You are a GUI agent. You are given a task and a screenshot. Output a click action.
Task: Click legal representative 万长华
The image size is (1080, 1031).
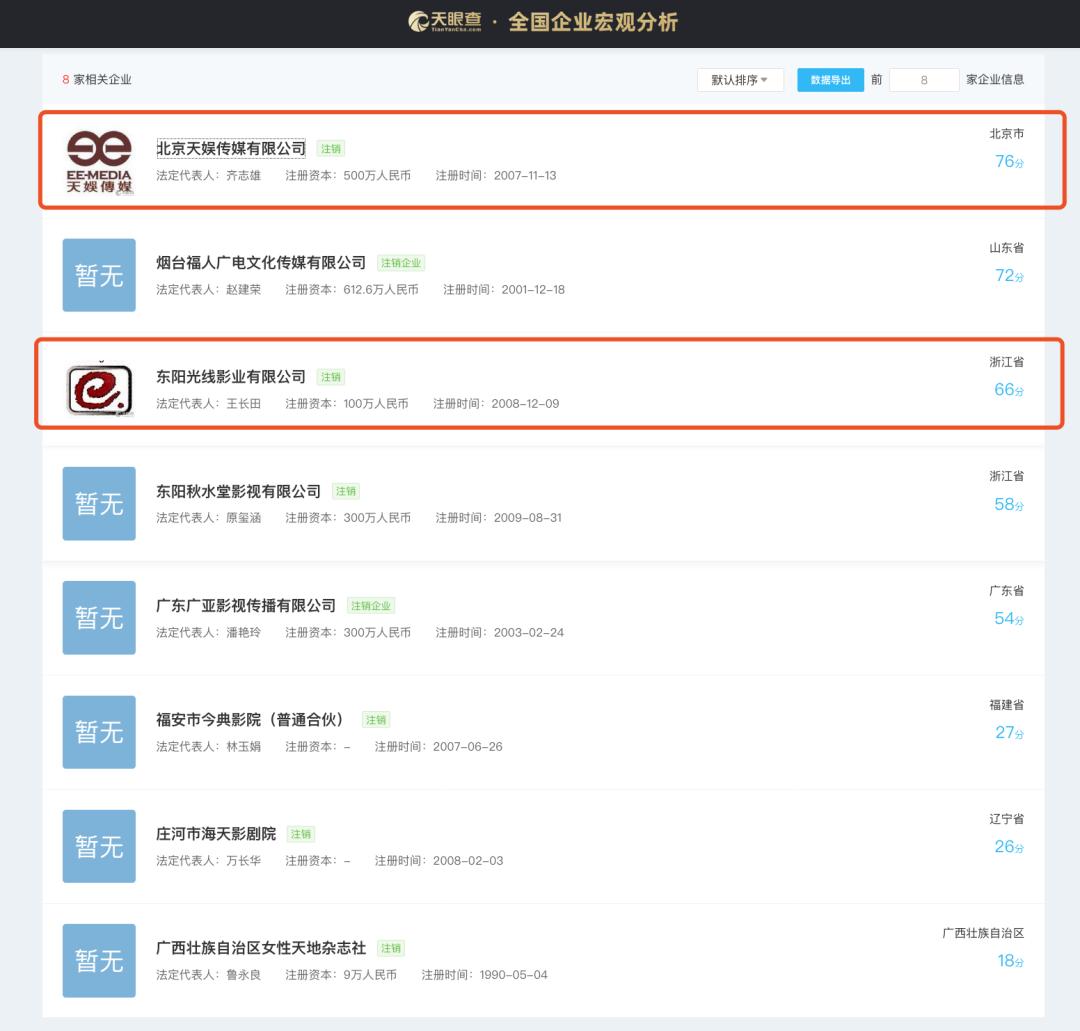pos(244,861)
